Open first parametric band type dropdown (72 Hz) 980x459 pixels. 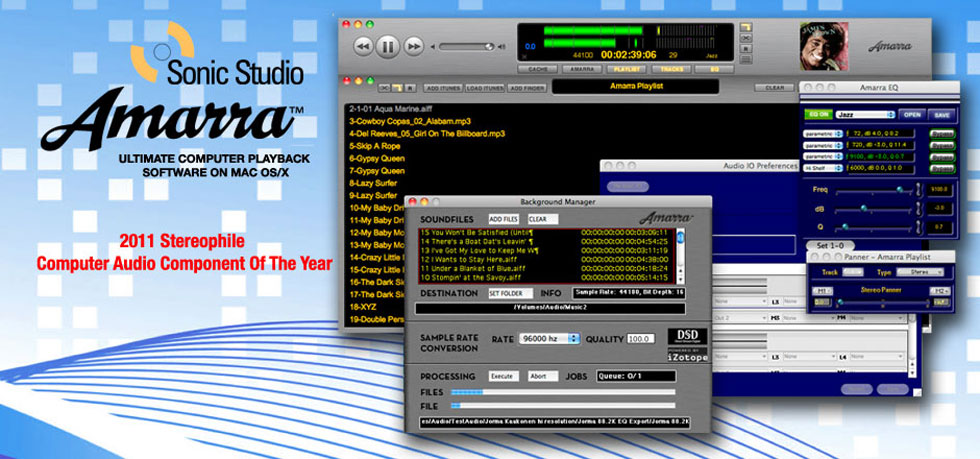(x=823, y=133)
